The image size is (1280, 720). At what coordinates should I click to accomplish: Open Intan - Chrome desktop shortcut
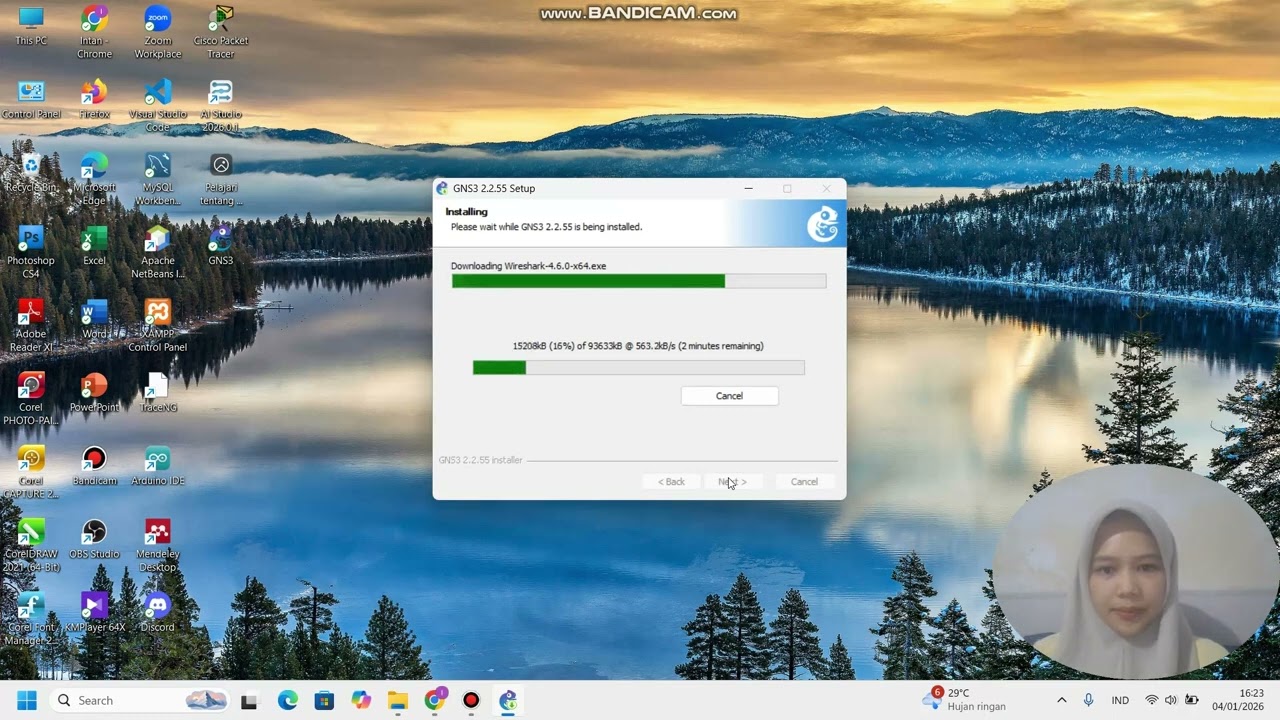point(94,32)
